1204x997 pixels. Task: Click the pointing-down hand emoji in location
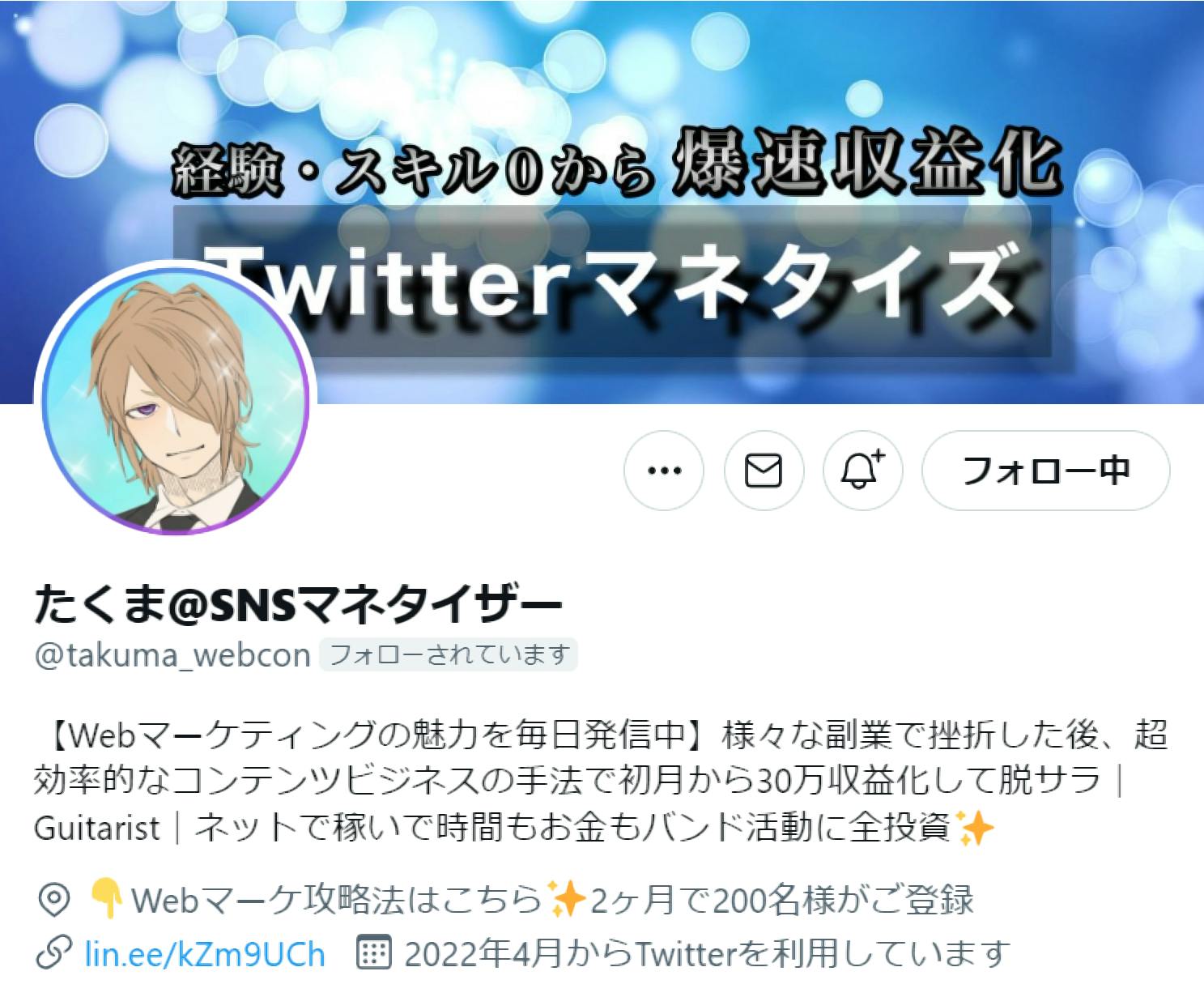(106, 899)
